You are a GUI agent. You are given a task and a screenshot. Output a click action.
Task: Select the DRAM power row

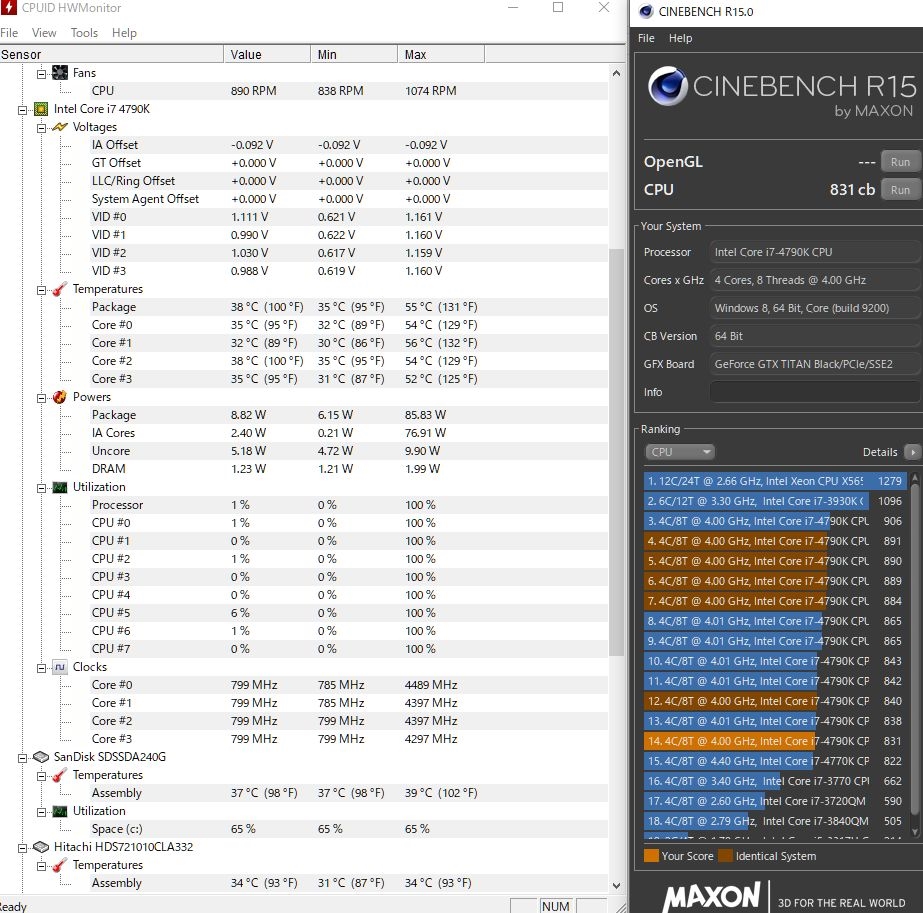click(x=349, y=469)
